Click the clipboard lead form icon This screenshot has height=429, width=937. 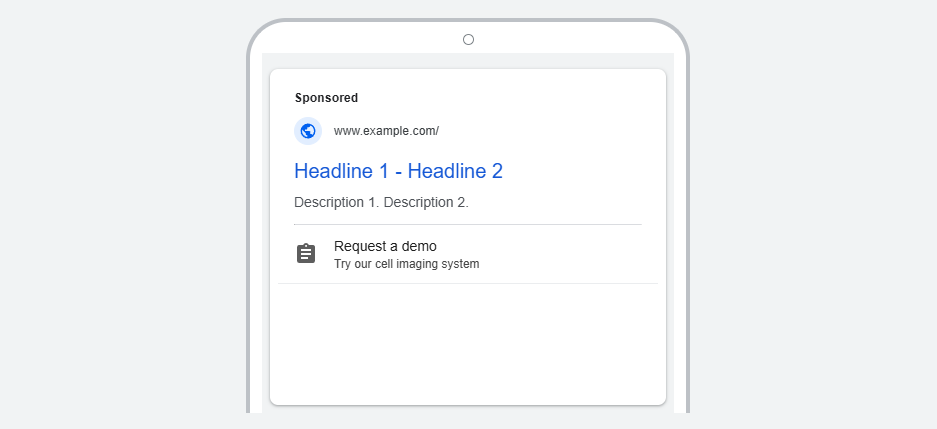306,254
